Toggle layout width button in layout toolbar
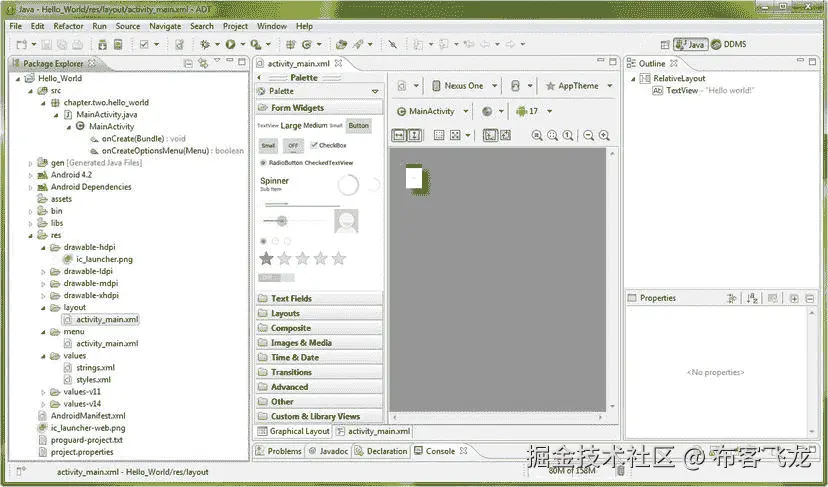This screenshot has height=487, width=828. click(399, 135)
